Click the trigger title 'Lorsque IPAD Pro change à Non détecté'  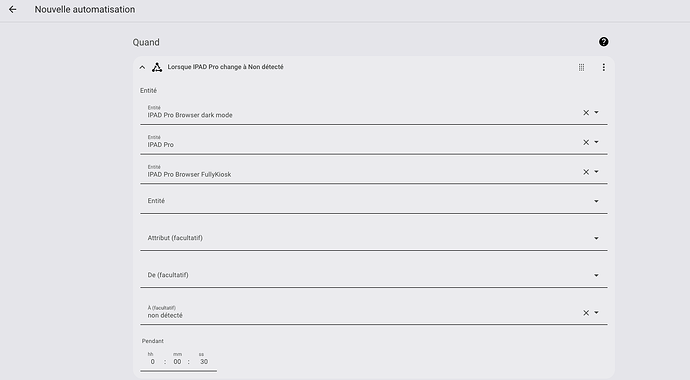pos(225,67)
